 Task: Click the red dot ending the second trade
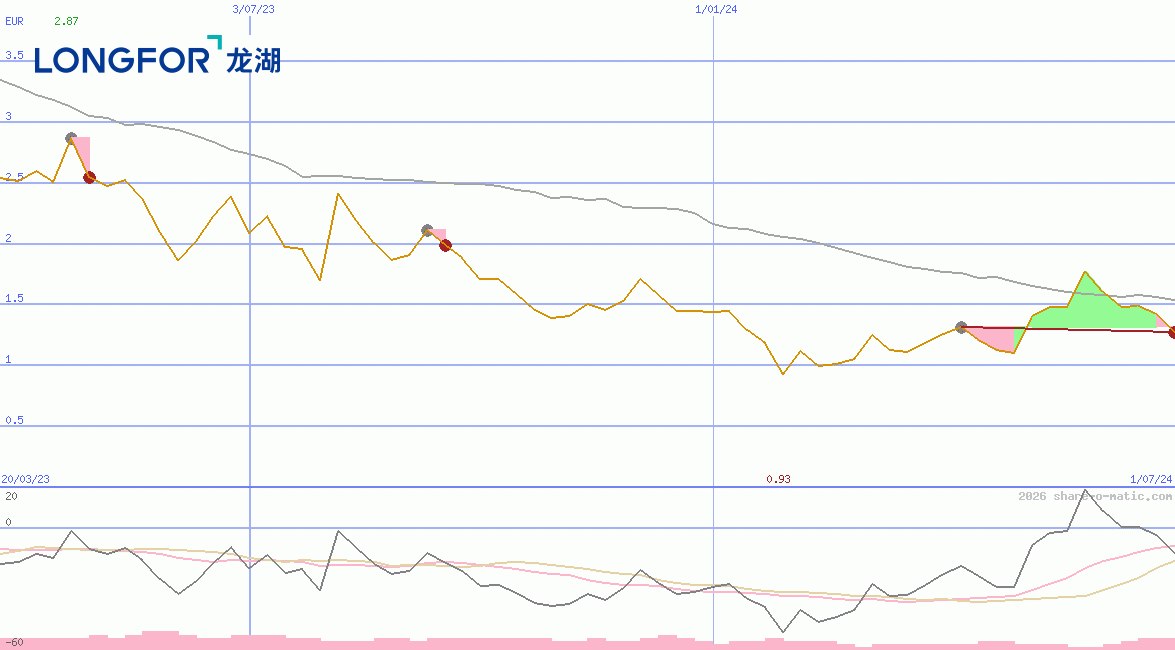click(445, 245)
